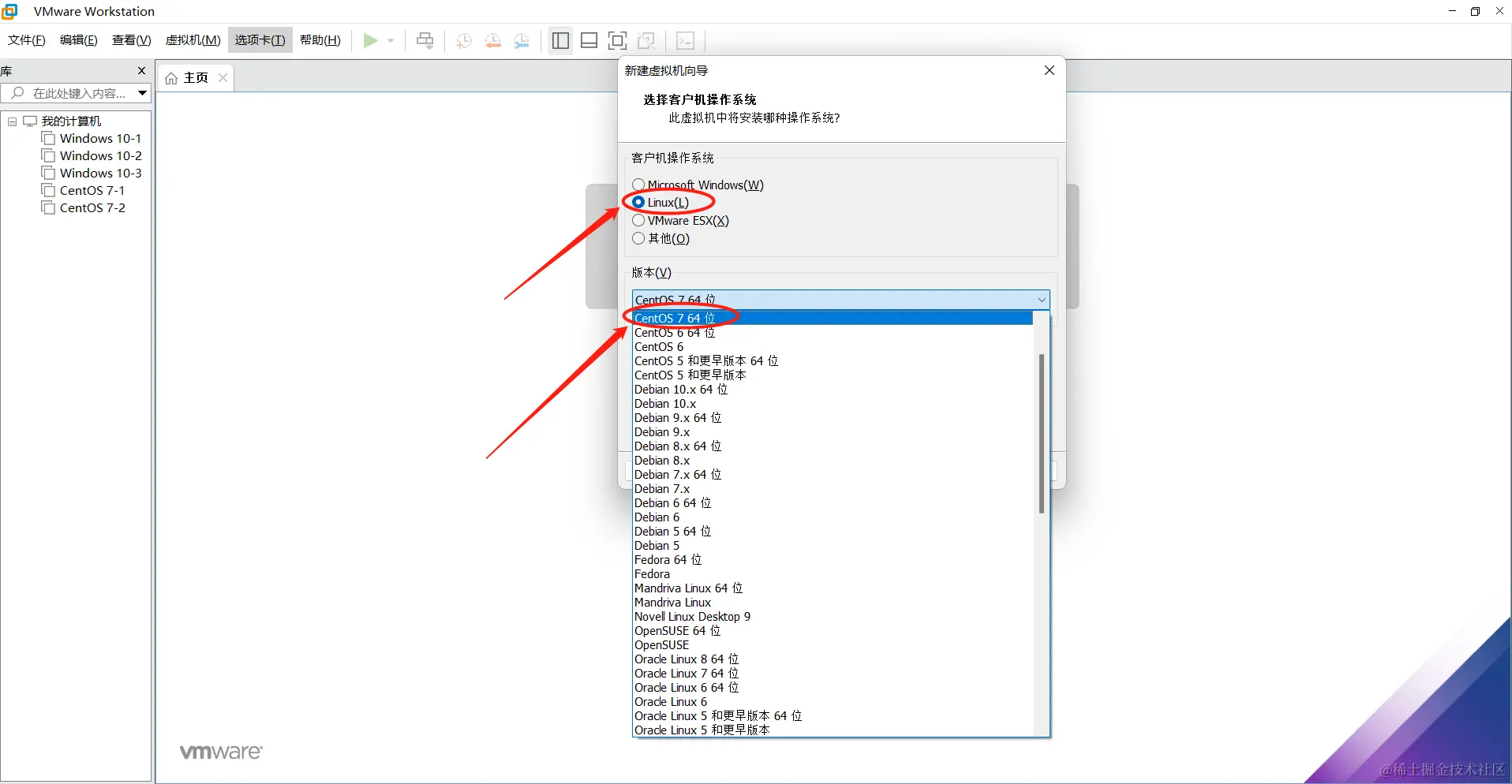Click the VM icon beside Windows 10-1
This screenshot has height=784, width=1512.
48,138
